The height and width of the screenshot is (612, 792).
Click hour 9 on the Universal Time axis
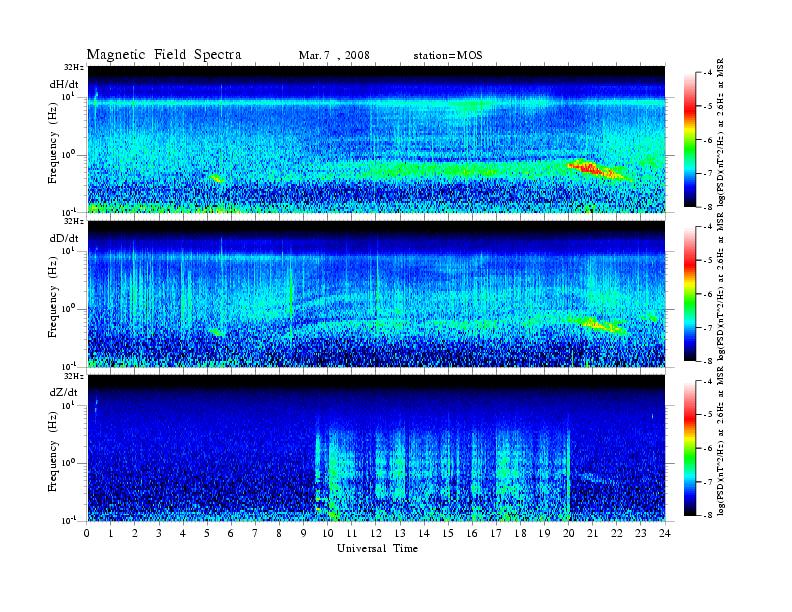tap(304, 533)
